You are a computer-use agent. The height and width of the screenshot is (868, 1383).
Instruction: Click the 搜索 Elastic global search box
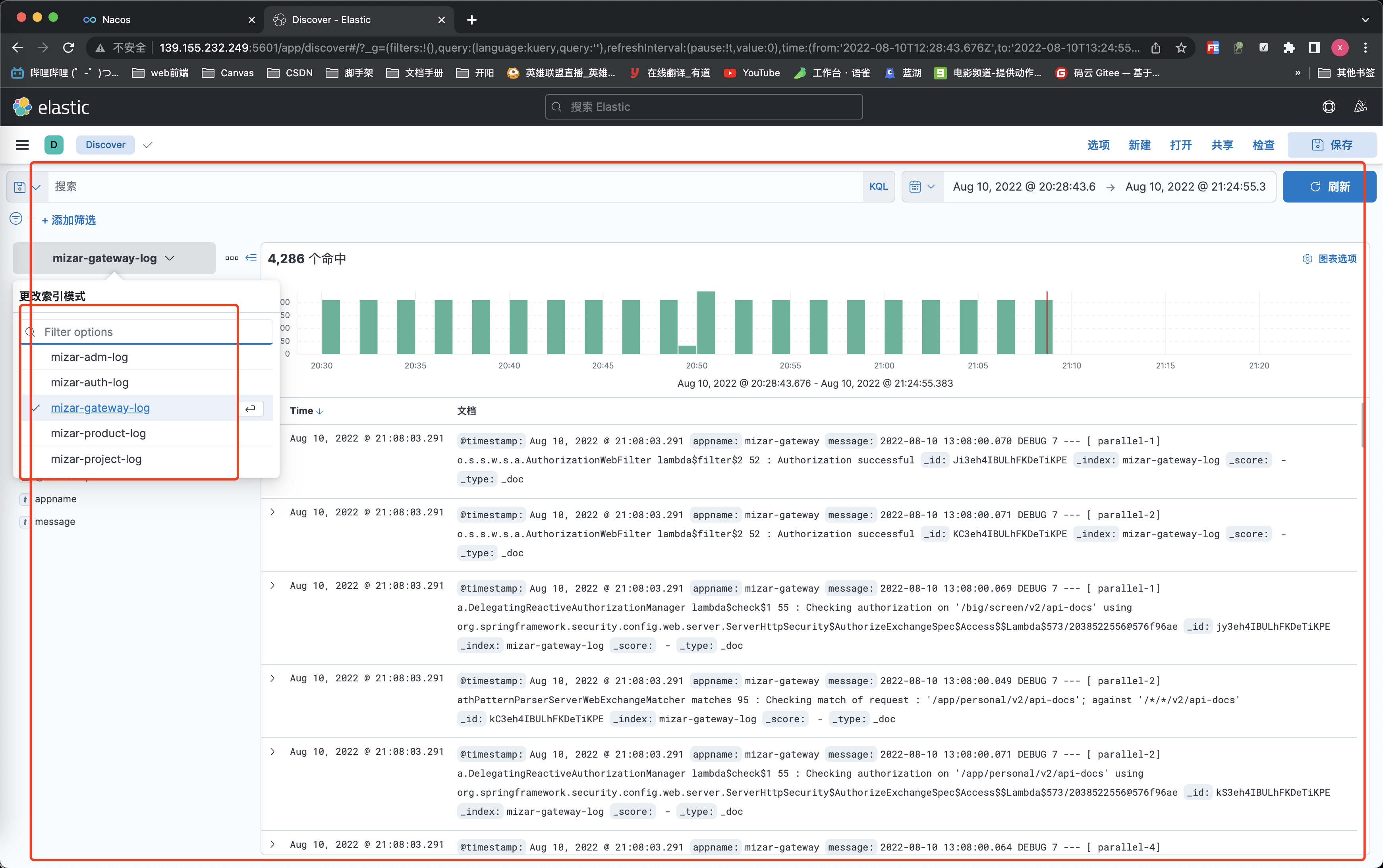(703, 107)
